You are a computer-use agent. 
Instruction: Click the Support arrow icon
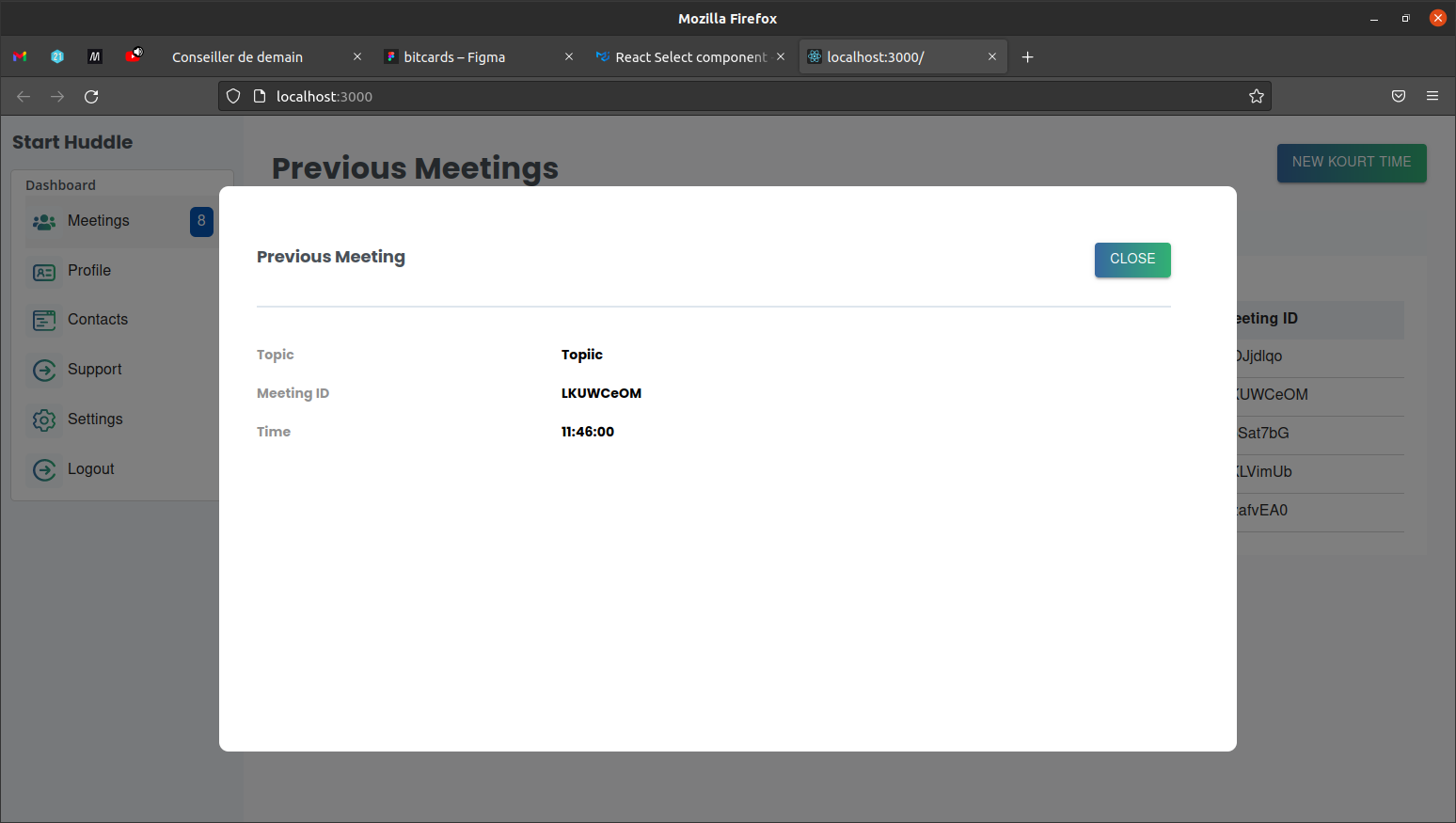tap(44, 371)
